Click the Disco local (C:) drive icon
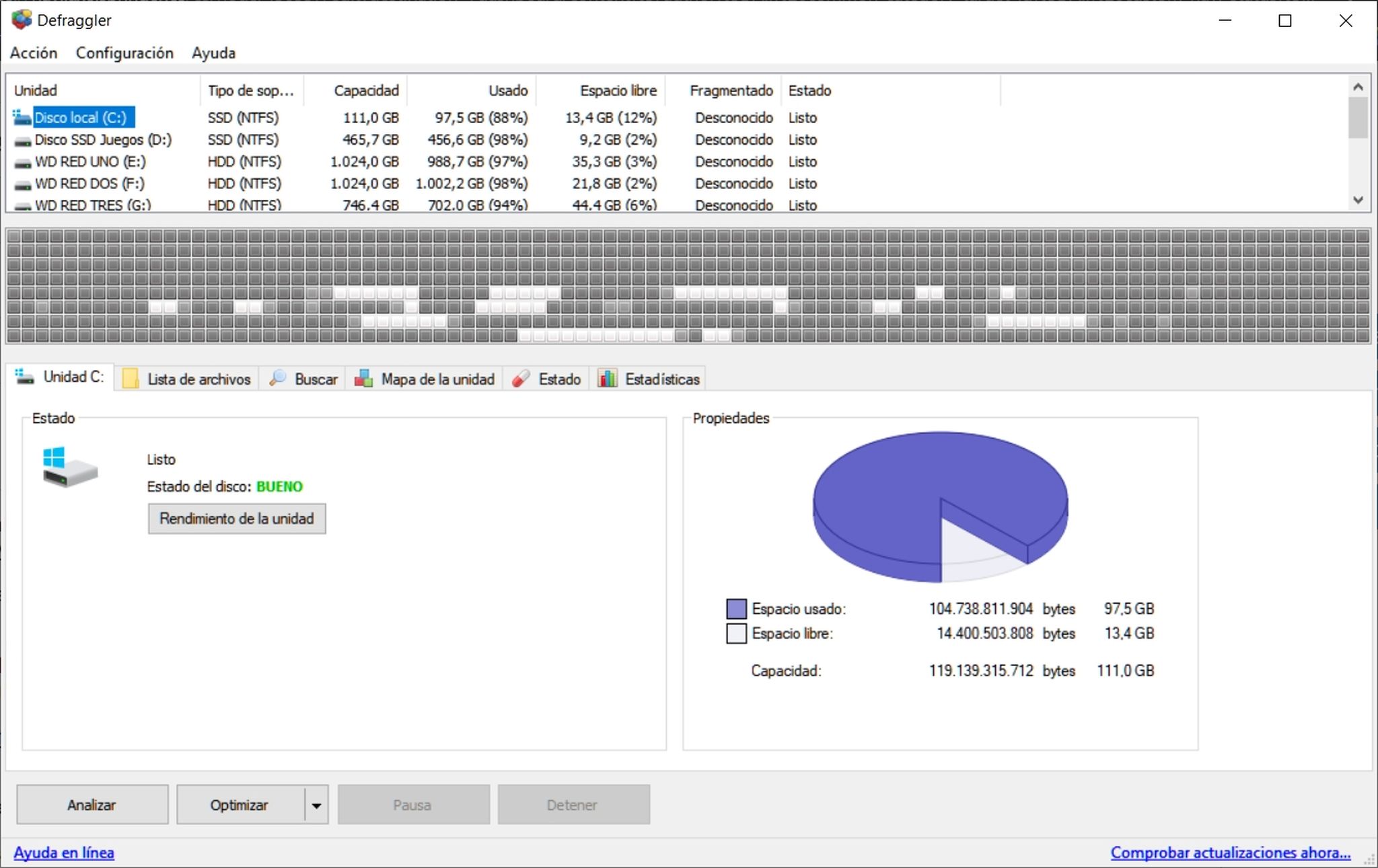 point(22,118)
